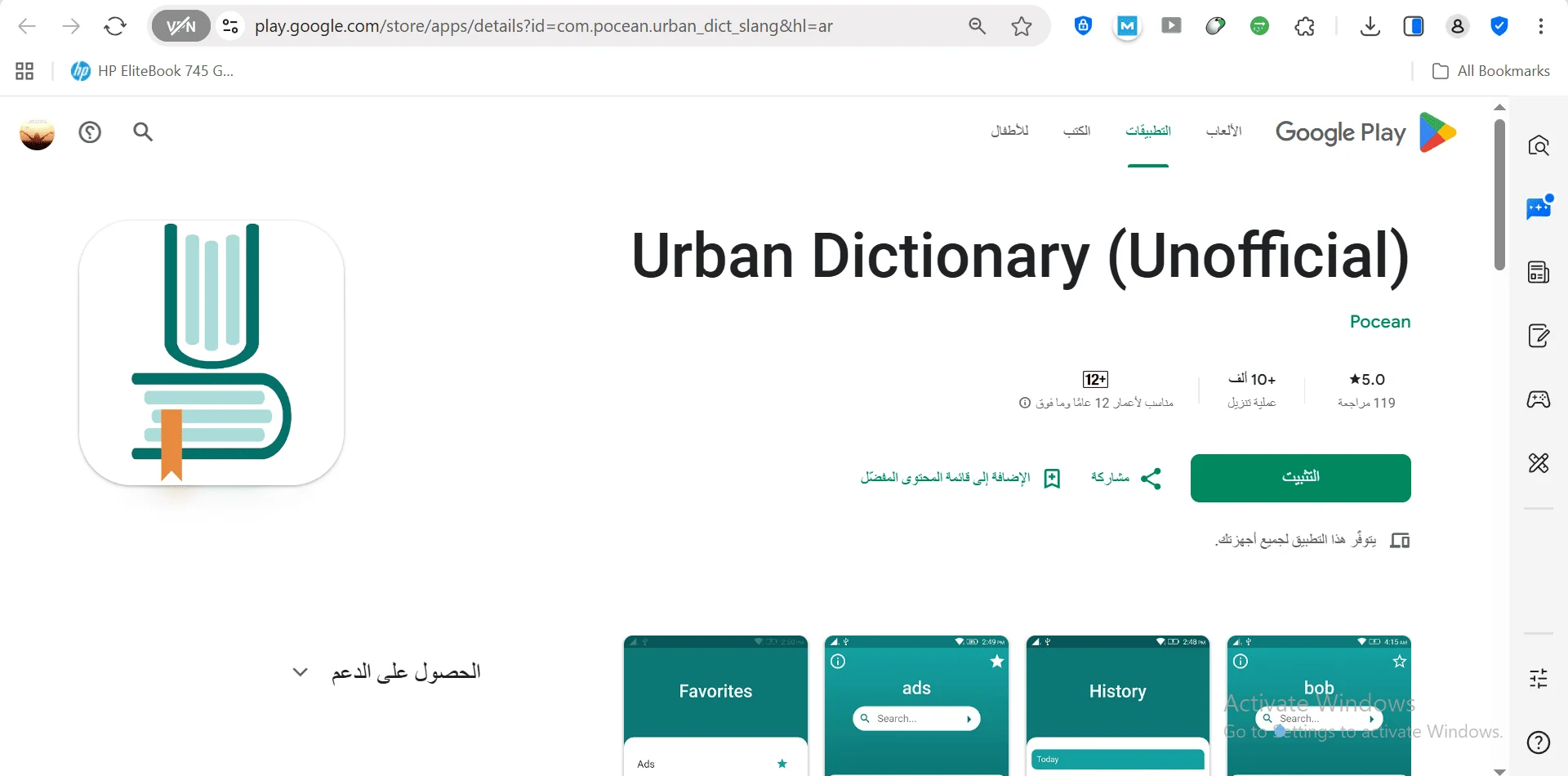Click the Google Play logo
This screenshot has height=776, width=1568.
[1364, 132]
